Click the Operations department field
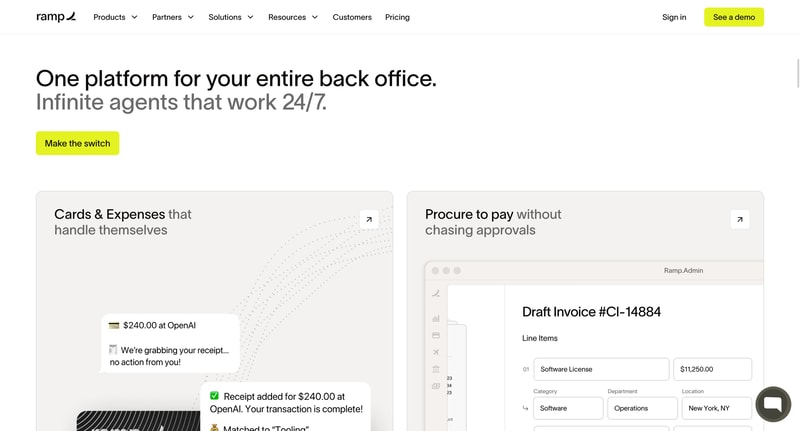The image size is (800, 431). tap(642, 408)
